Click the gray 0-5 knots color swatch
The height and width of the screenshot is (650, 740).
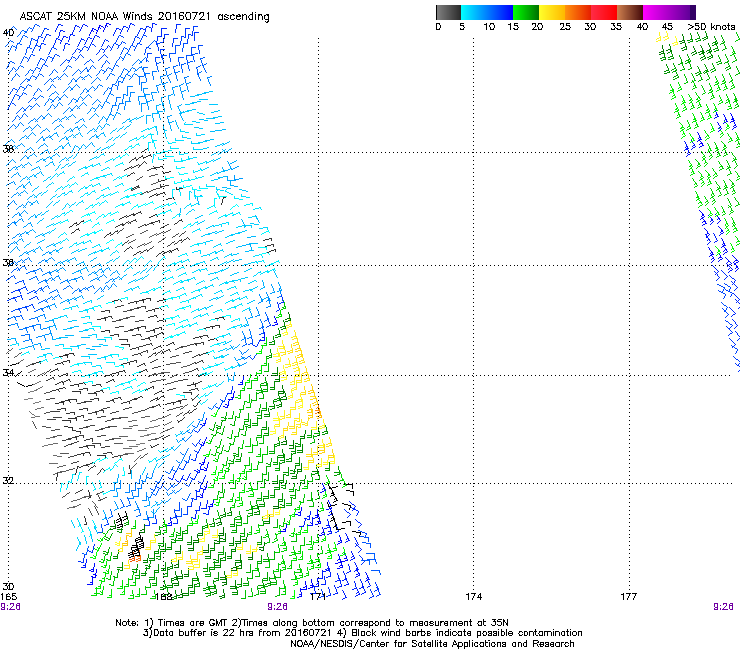tap(448, 12)
